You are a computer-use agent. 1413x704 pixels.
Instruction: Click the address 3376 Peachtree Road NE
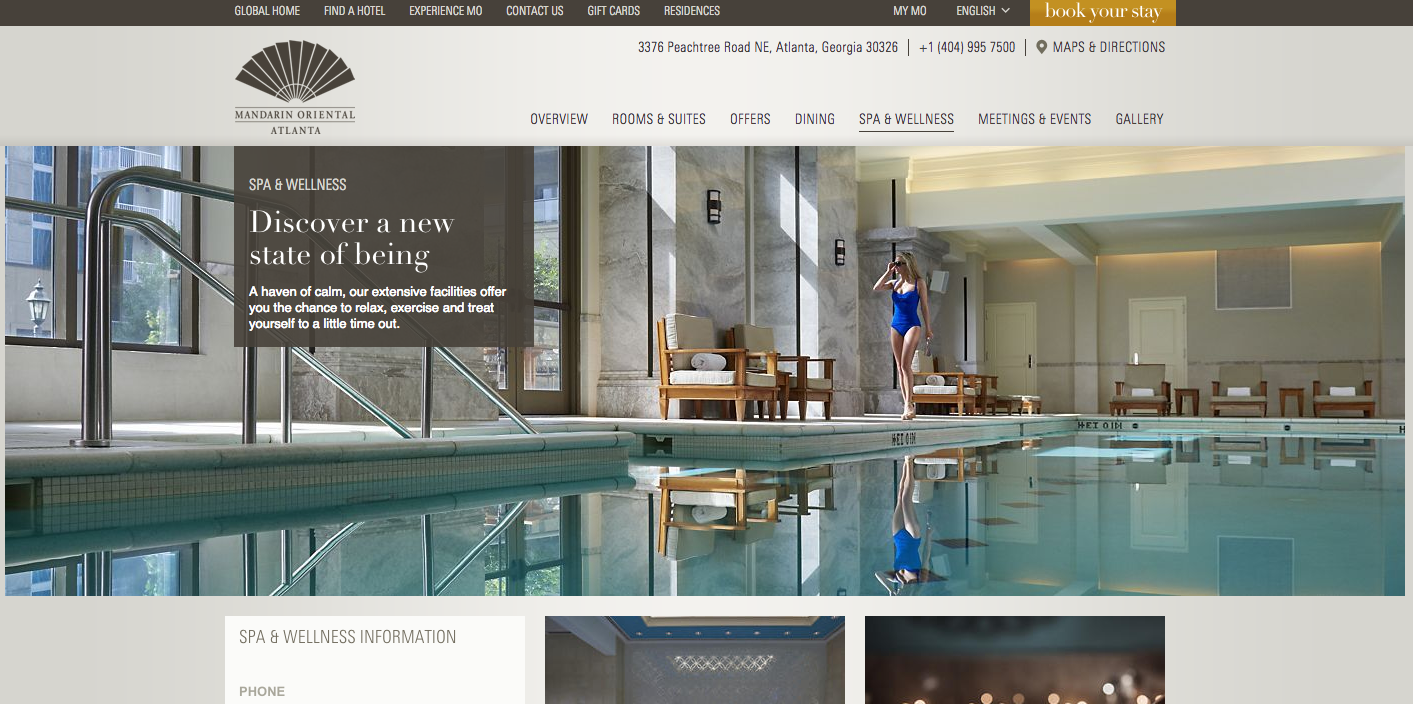click(768, 47)
